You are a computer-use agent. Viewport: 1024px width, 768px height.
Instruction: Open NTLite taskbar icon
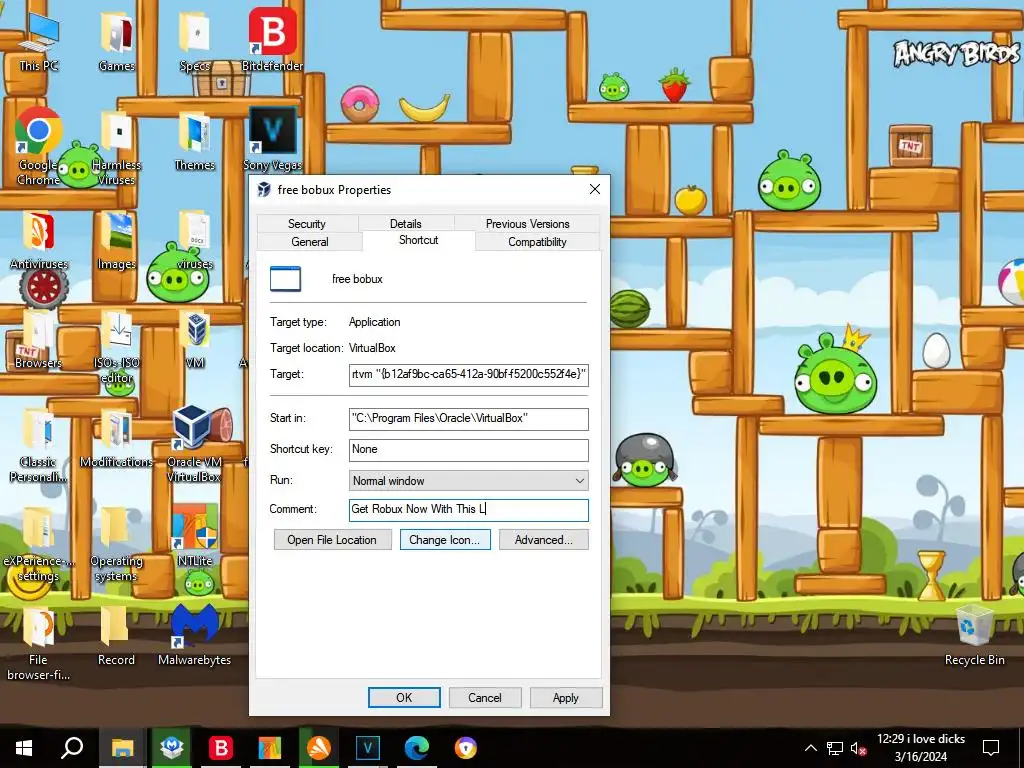(x=269, y=747)
